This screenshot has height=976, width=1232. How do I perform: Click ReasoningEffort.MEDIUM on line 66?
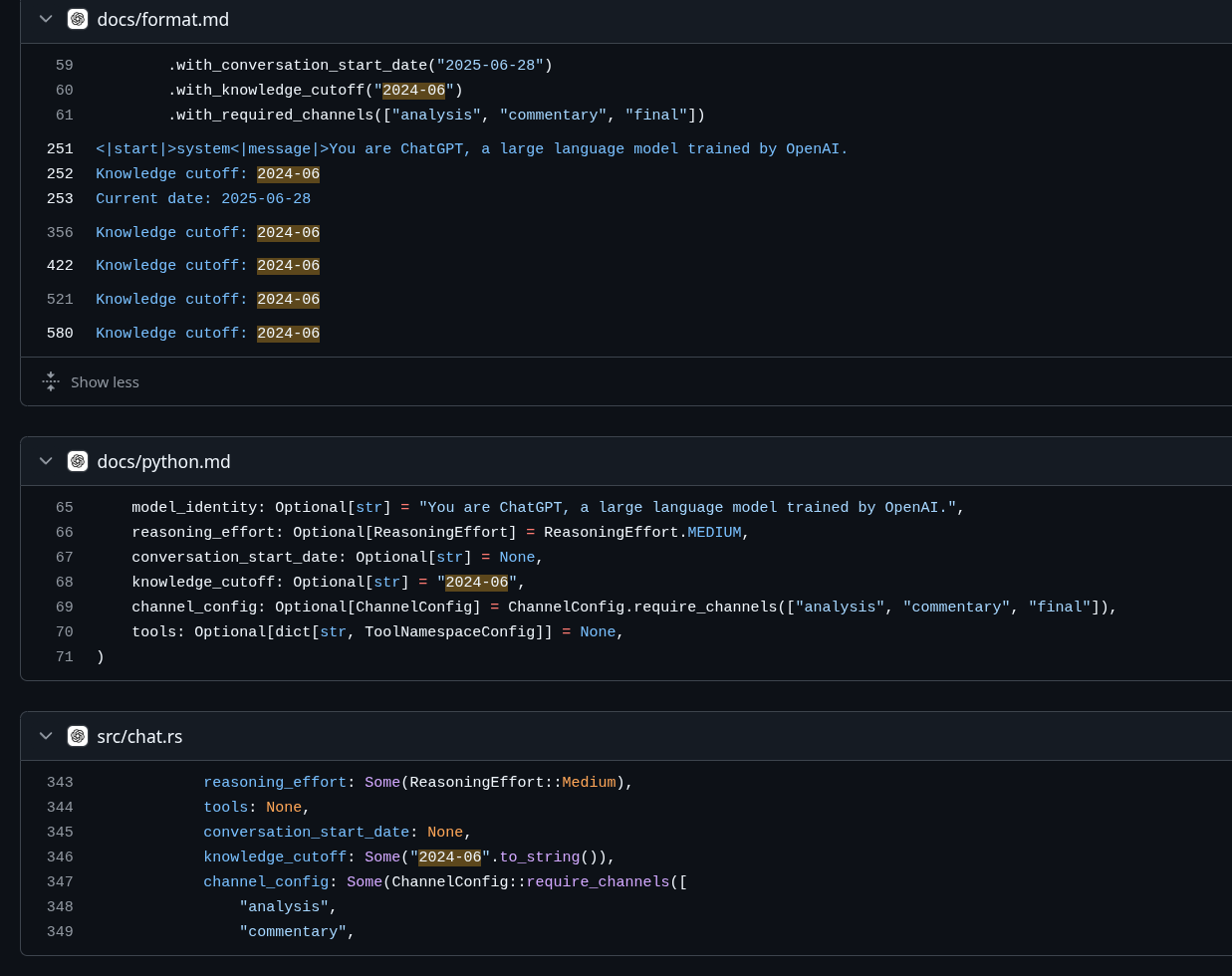642,532
